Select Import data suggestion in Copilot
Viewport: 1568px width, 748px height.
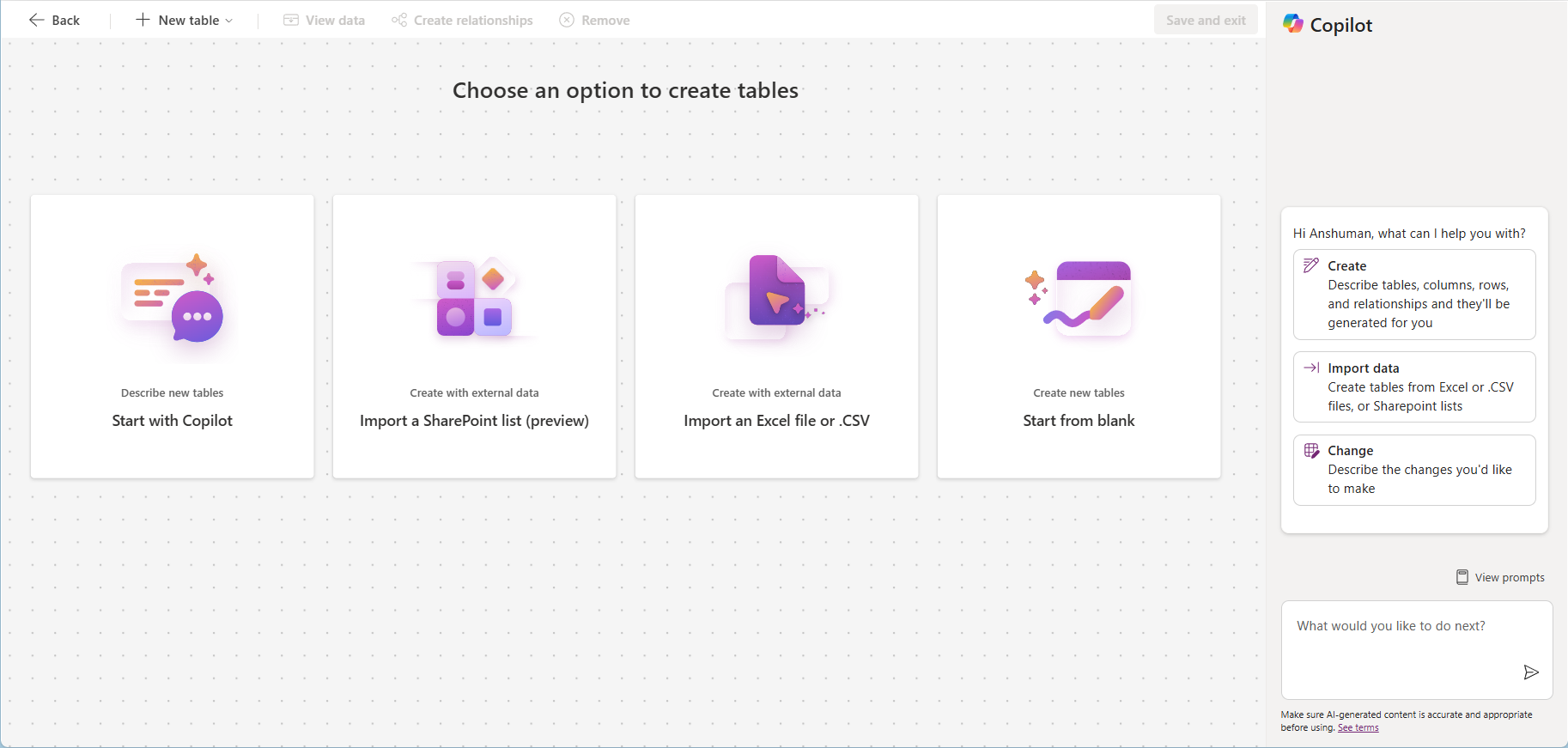tap(1414, 386)
